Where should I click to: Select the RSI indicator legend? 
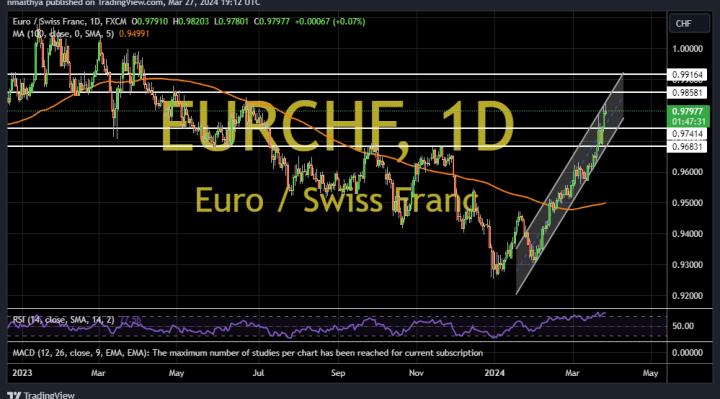tap(63, 320)
